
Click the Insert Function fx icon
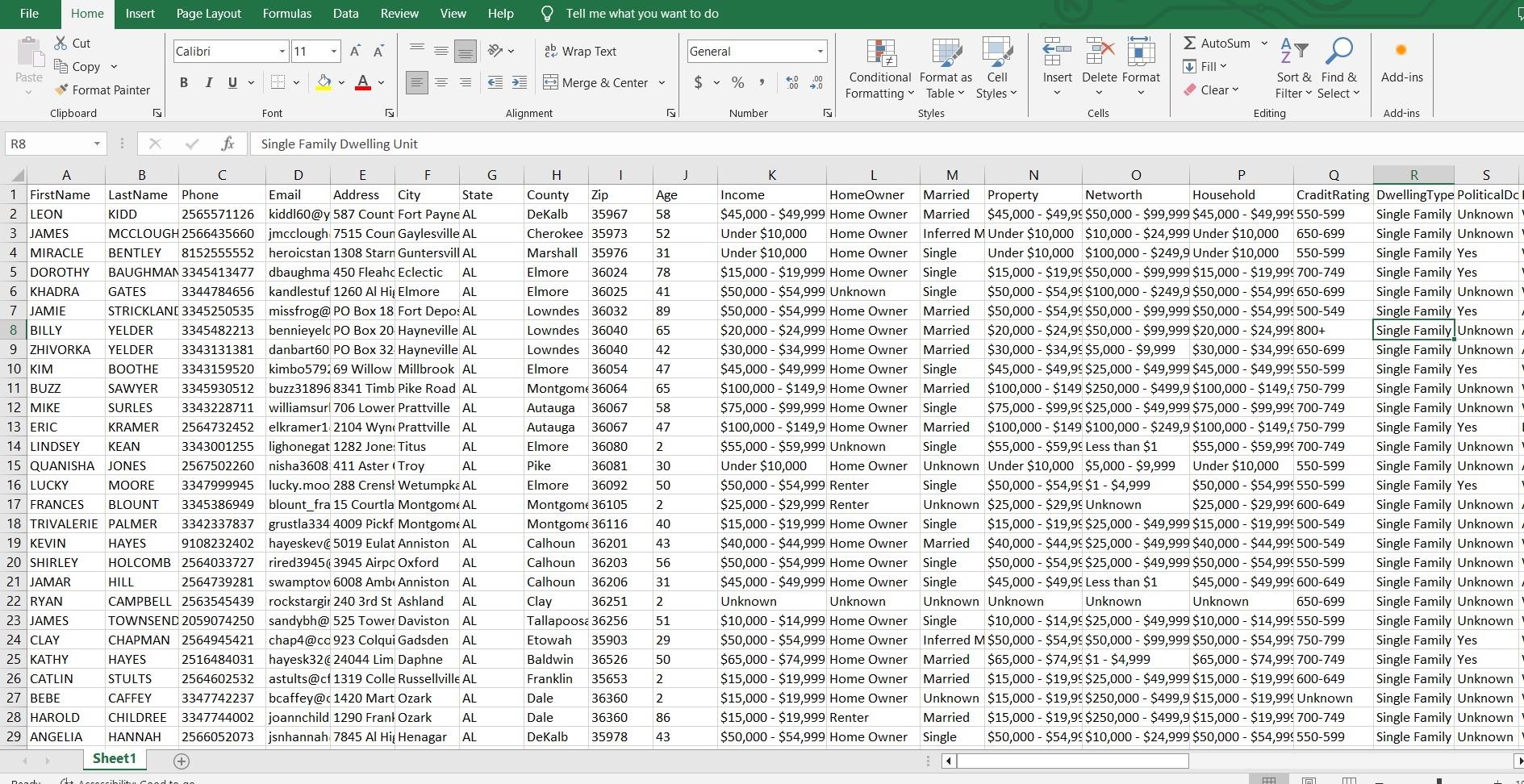coord(228,144)
